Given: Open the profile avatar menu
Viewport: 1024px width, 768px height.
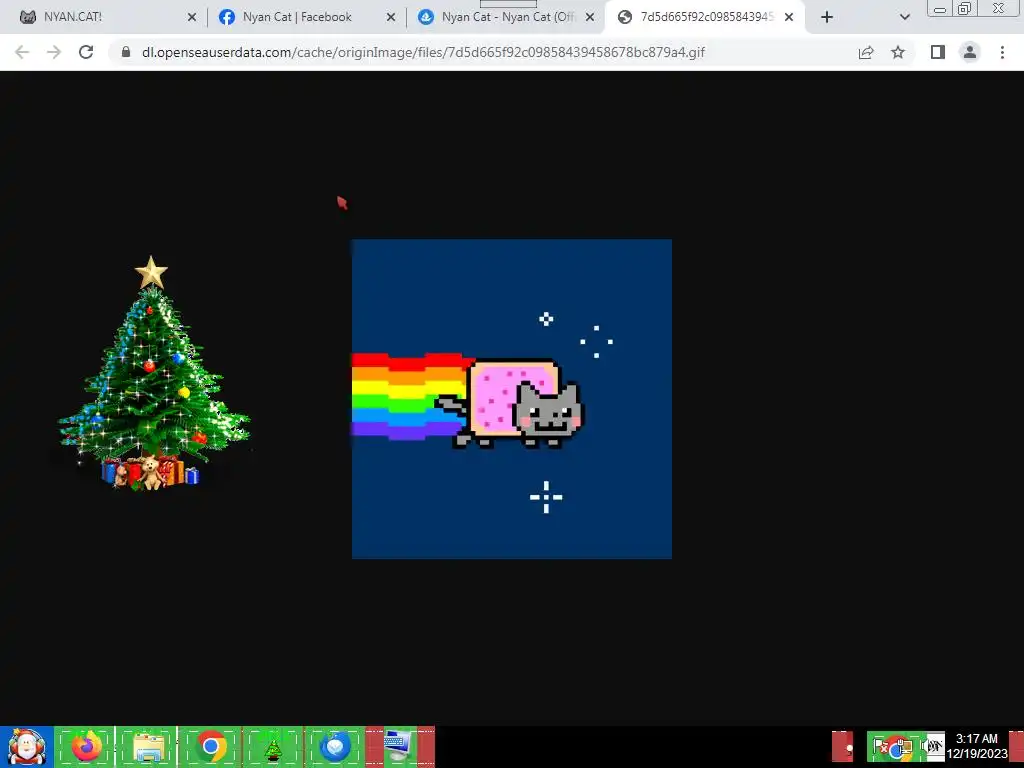Looking at the screenshot, I should [970, 52].
